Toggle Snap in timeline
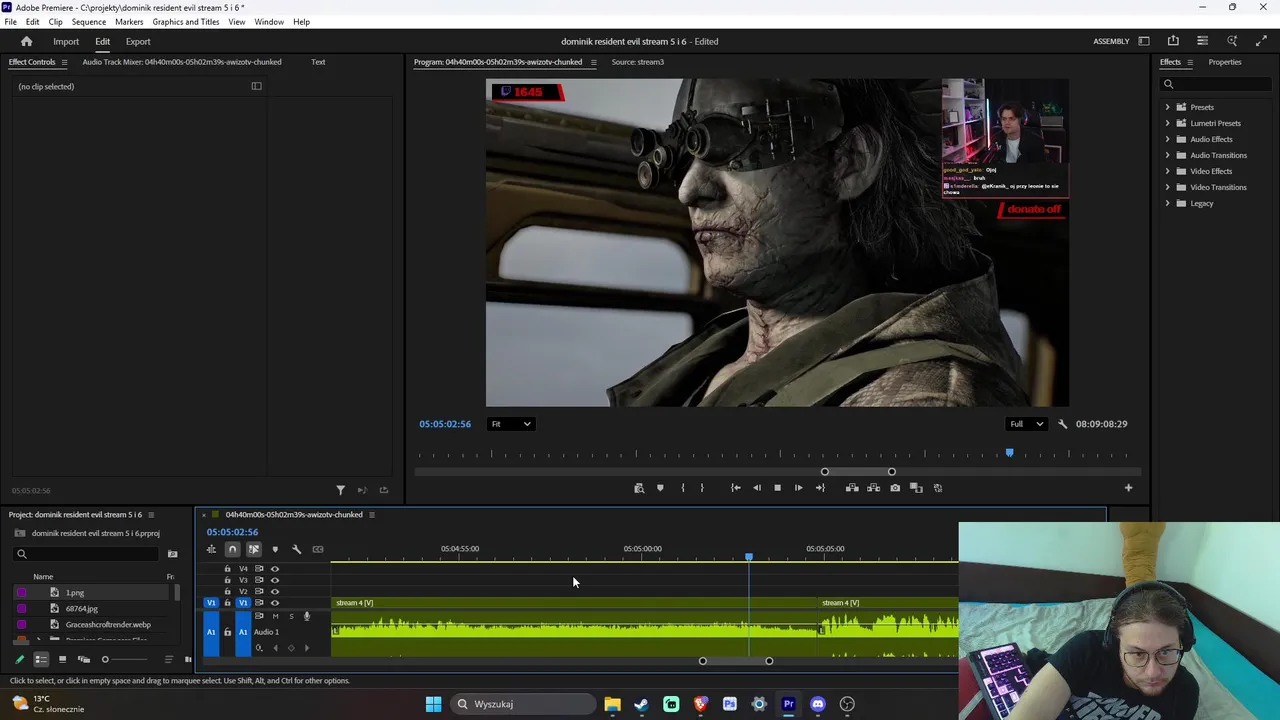Image resolution: width=1280 pixels, height=720 pixels. tap(232, 549)
